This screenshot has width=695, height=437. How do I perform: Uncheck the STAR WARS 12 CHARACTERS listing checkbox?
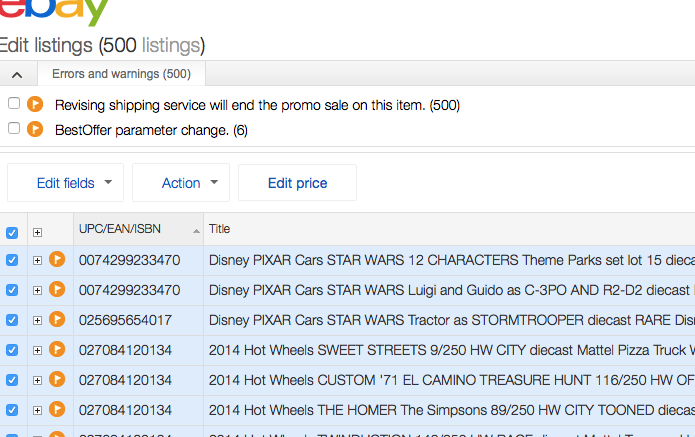(x=12, y=260)
